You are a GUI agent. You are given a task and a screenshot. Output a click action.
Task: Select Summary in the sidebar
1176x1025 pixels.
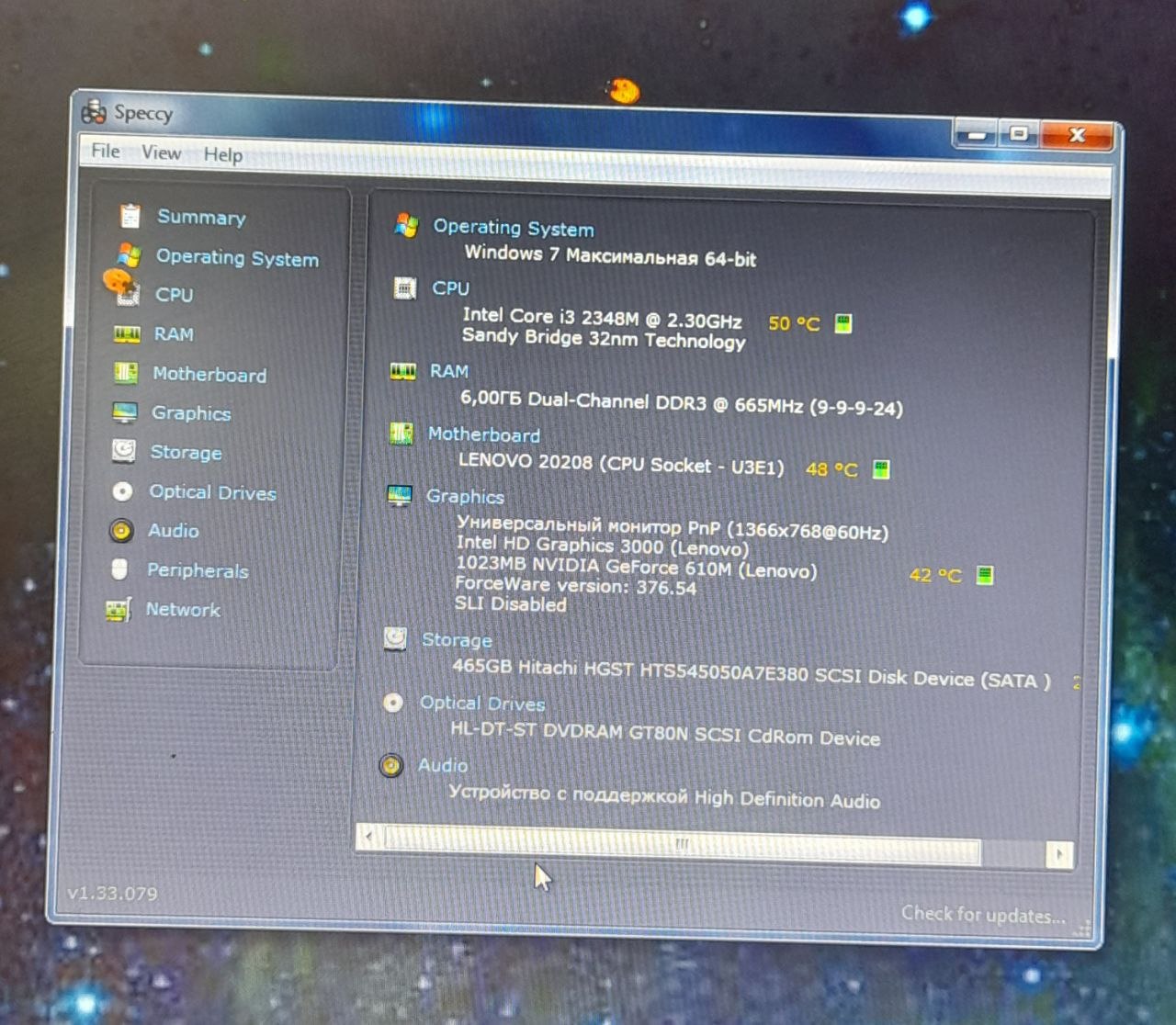coord(201,217)
